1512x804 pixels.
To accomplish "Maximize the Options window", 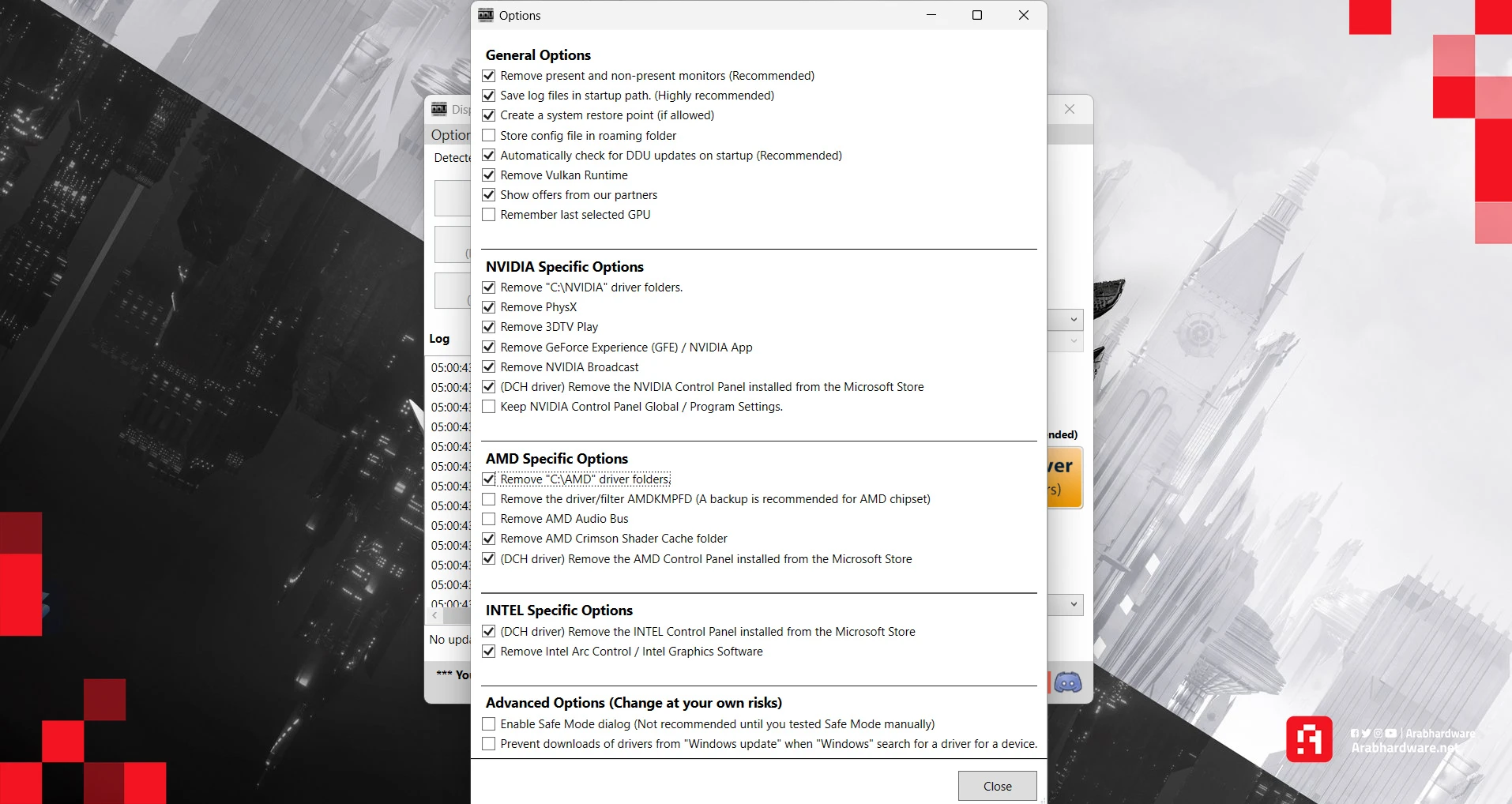I will [x=977, y=15].
